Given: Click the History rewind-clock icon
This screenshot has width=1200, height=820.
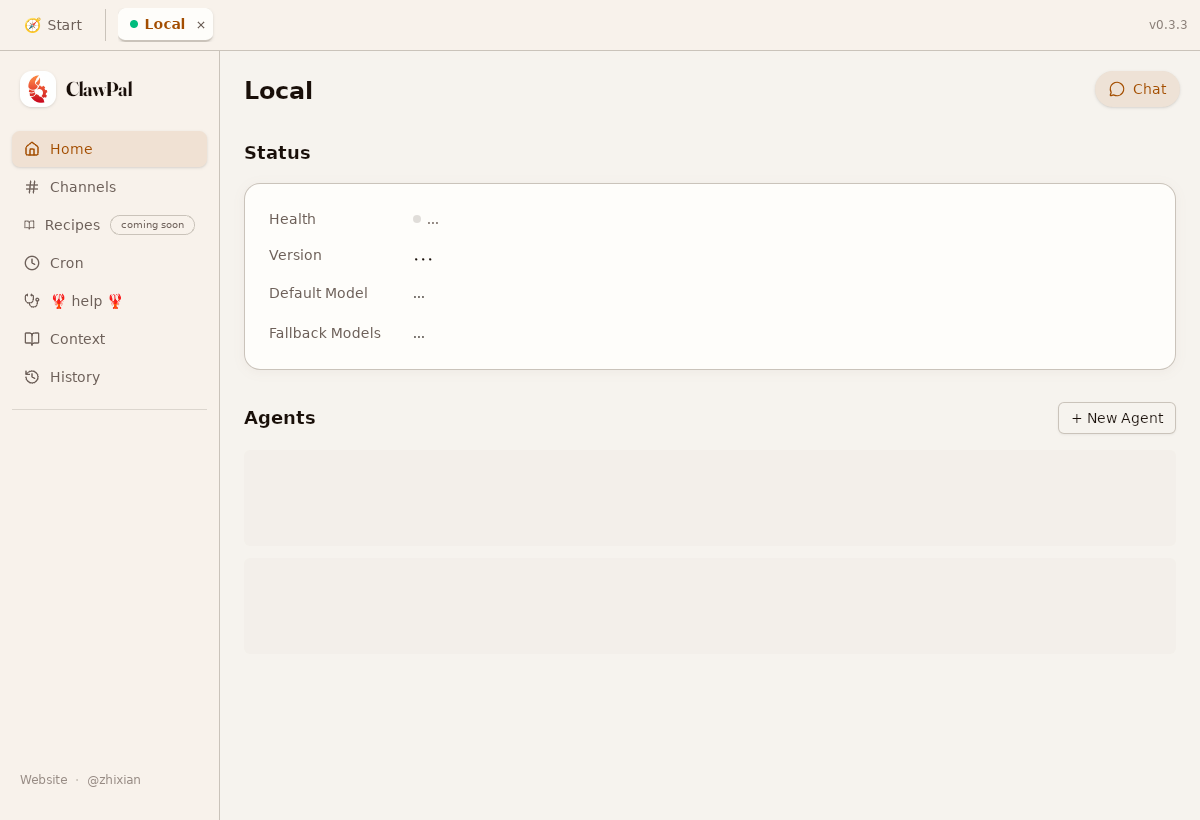Looking at the screenshot, I should (x=32, y=377).
